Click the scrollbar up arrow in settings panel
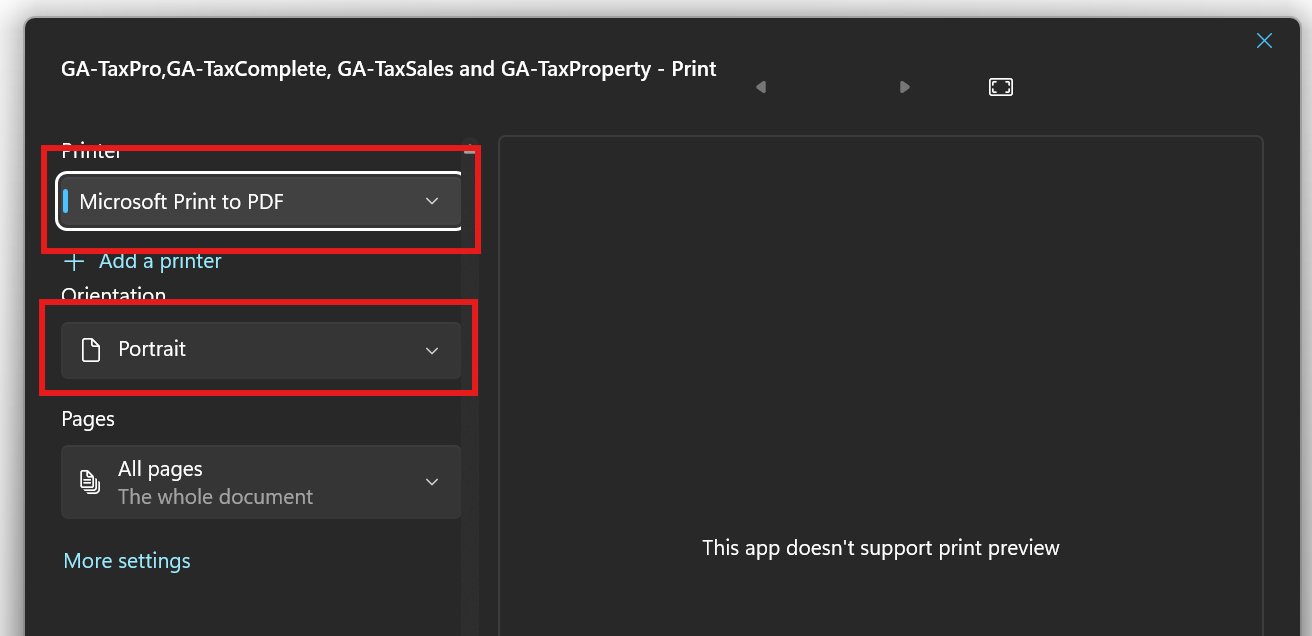The image size is (1312, 636). pos(469,149)
